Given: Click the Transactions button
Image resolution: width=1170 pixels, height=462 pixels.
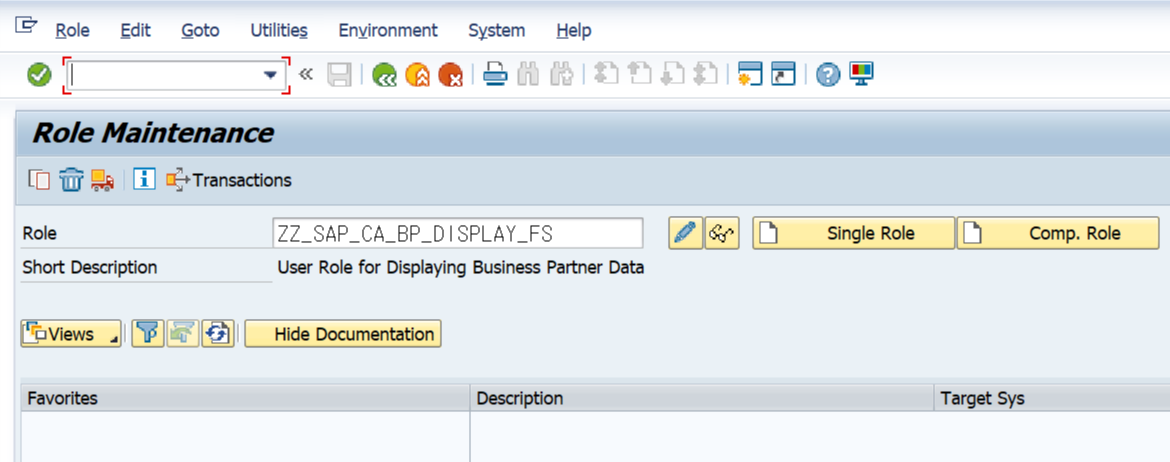Looking at the screenshot, I should [228, 180].
